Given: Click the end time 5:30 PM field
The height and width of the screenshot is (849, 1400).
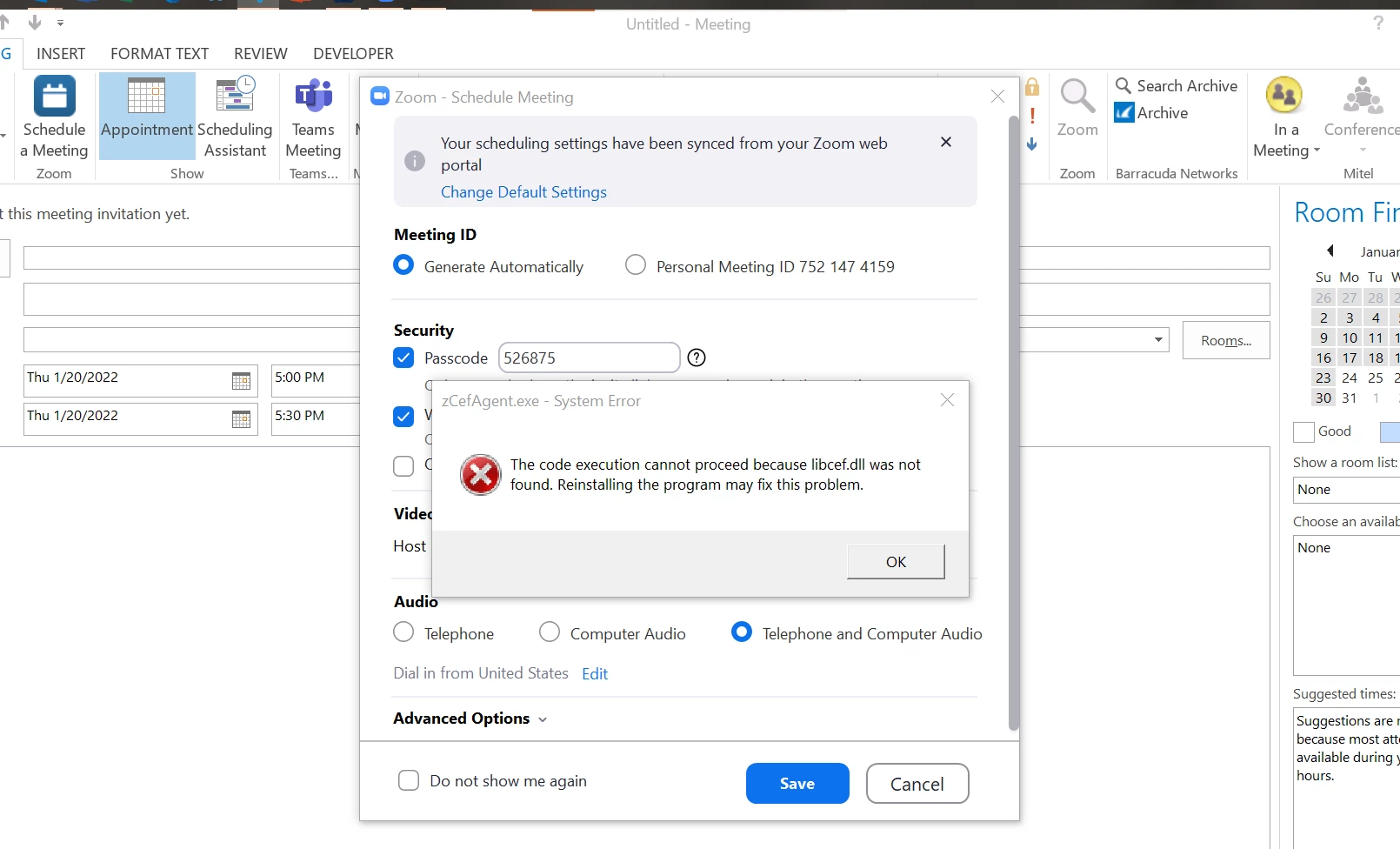Looking at the screenshot, I should click(x=315, y=419).
